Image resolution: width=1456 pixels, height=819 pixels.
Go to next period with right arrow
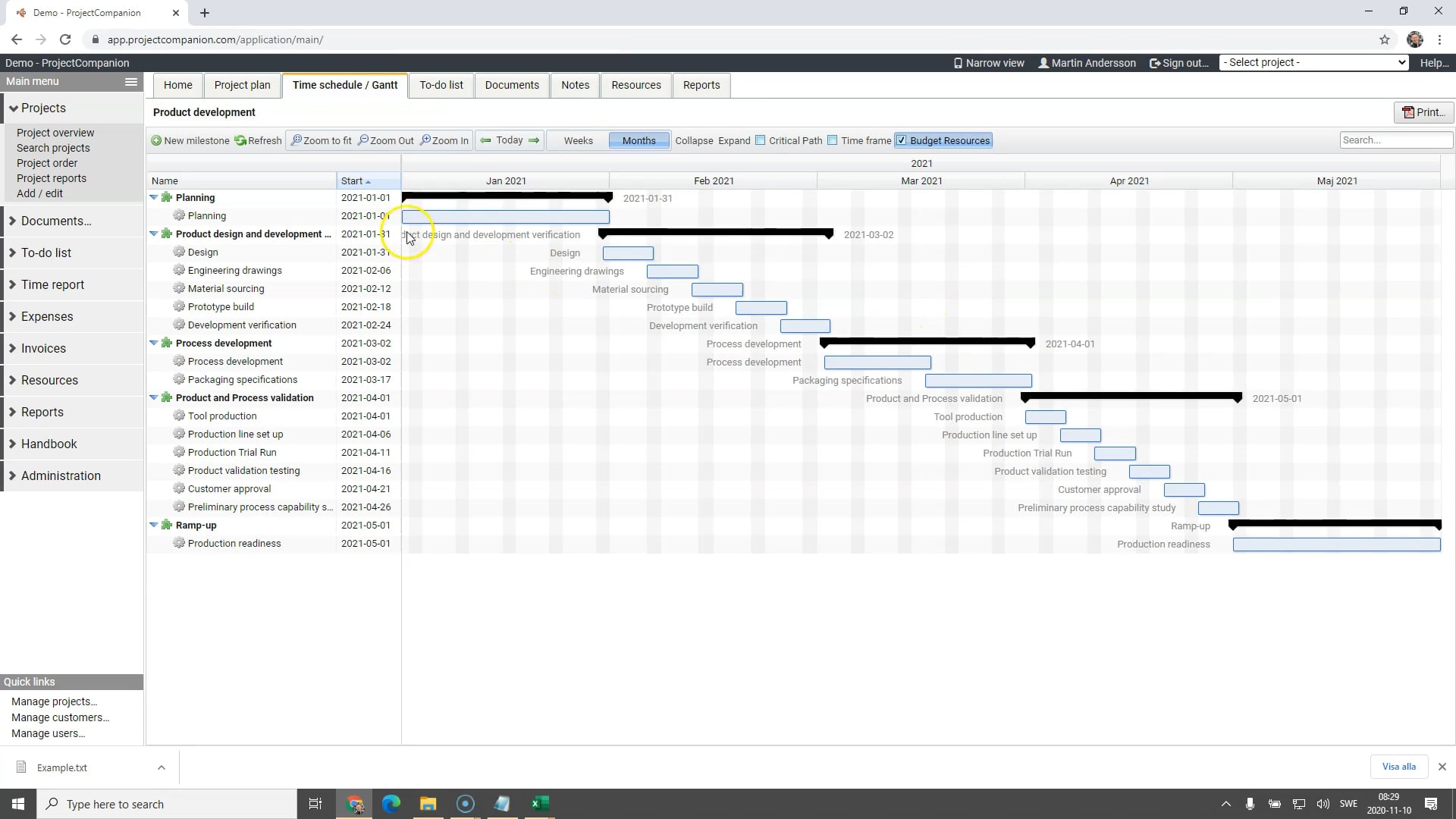[534, 140]
